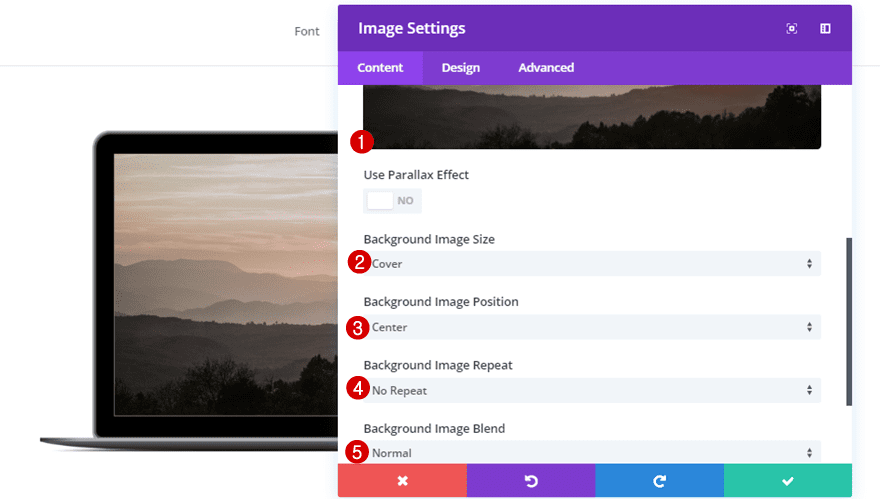Click the Use Parallax Effect label
This screenshot has height=499, width=880.
point(416,175)
